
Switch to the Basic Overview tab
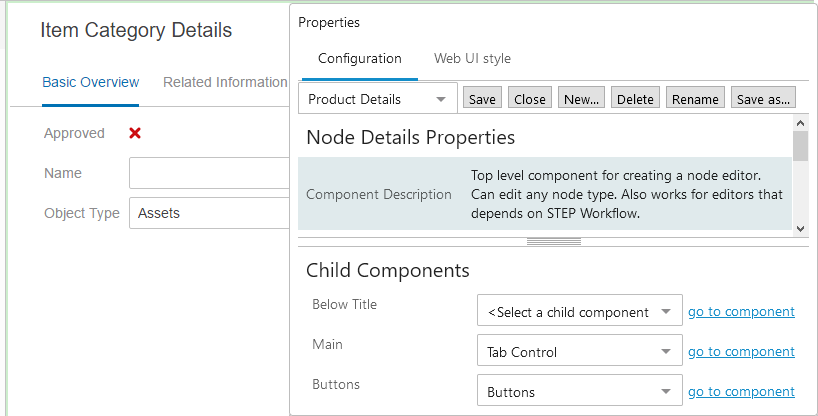[x=91, y=82]
